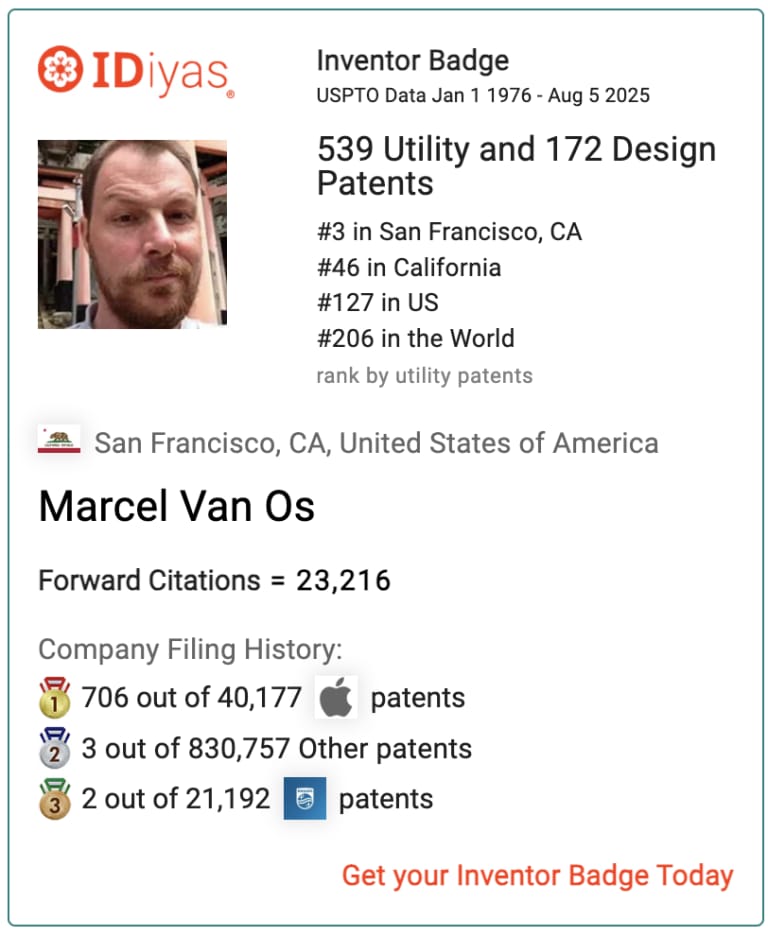Viewport: 768px width, 936px height.
Task: Click the 'Company Filing History' label
Action: click(190, 650)
